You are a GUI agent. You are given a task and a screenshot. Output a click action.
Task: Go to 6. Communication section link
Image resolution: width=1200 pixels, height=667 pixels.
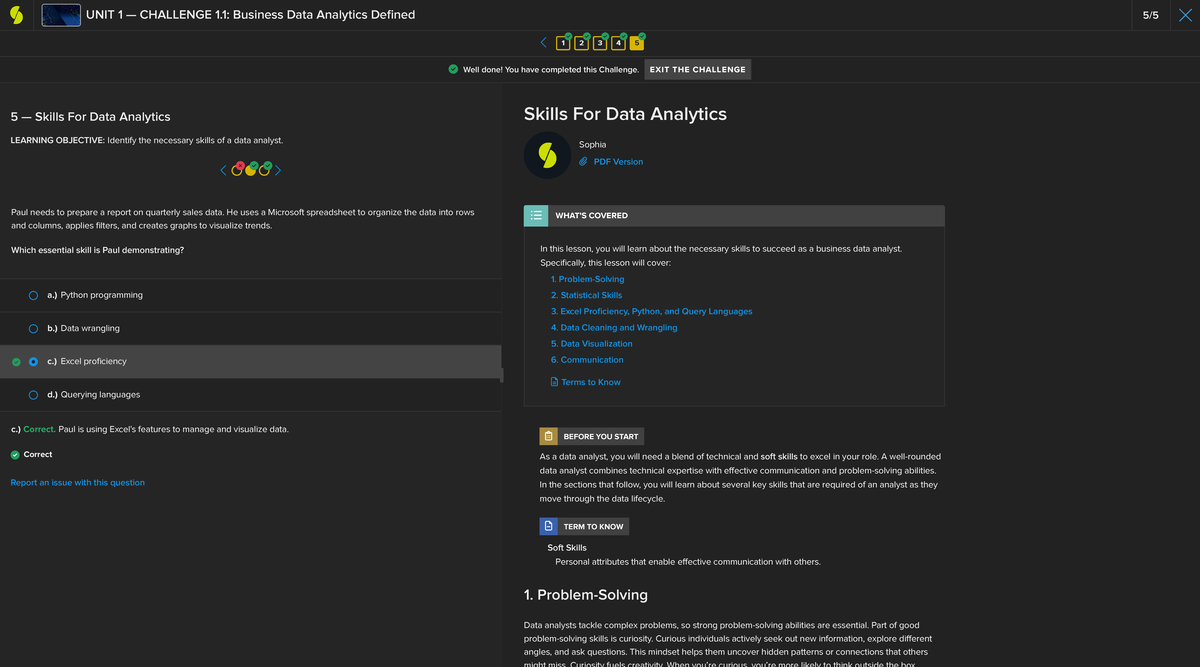[x=587, y=359]
